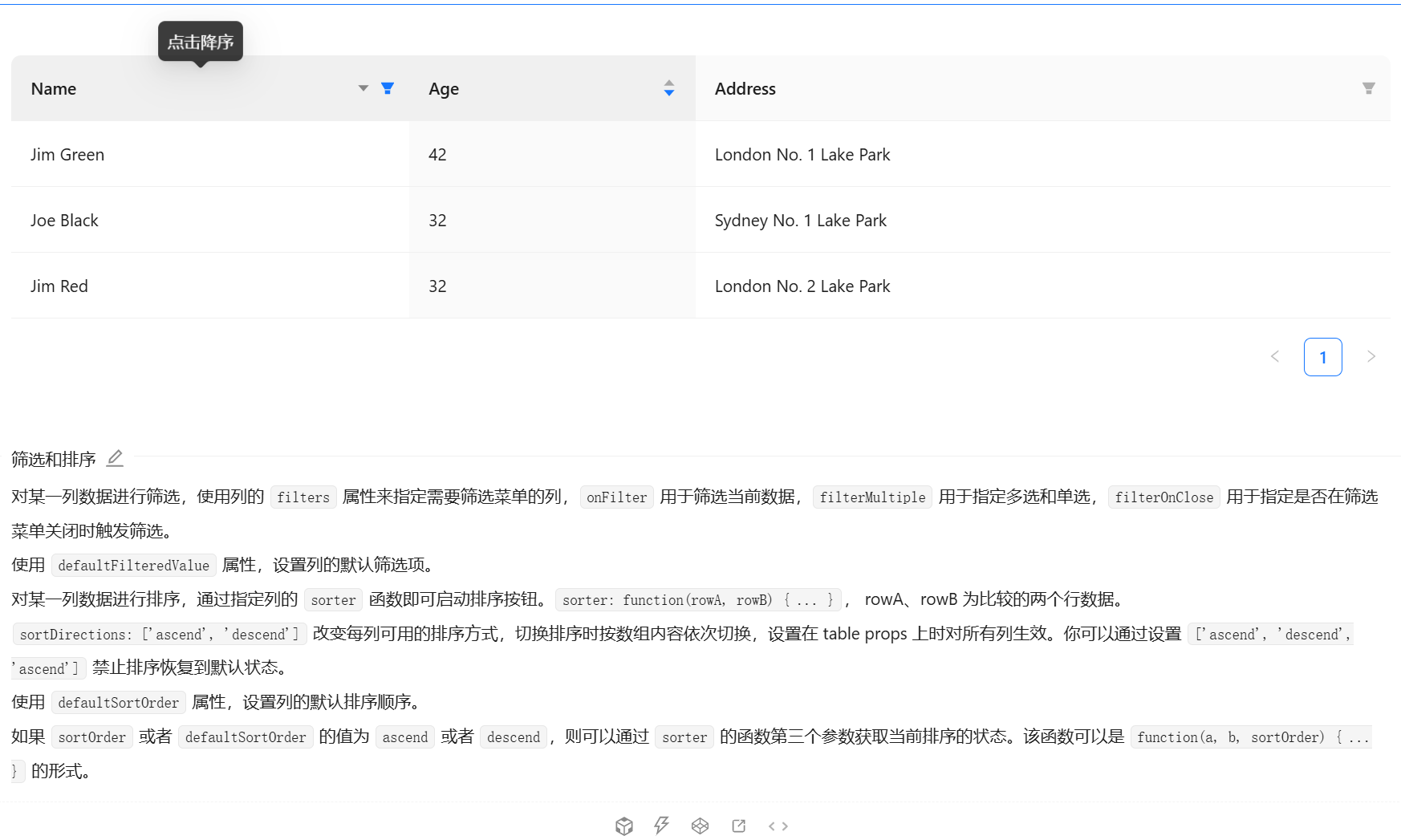Select the Joe Black cell
1401x840 pixels.
click(210, 220)
